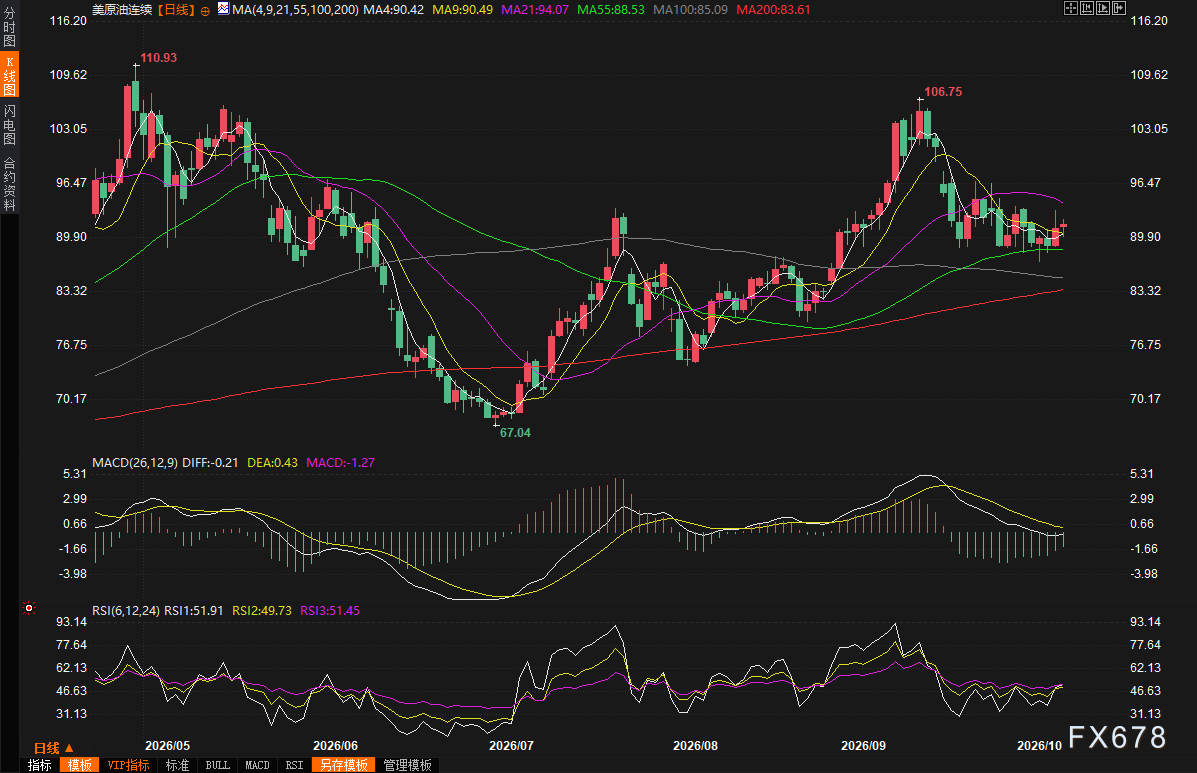Apply the BULL template
The image size is (1197, 773).
click(x=218, y=765)
